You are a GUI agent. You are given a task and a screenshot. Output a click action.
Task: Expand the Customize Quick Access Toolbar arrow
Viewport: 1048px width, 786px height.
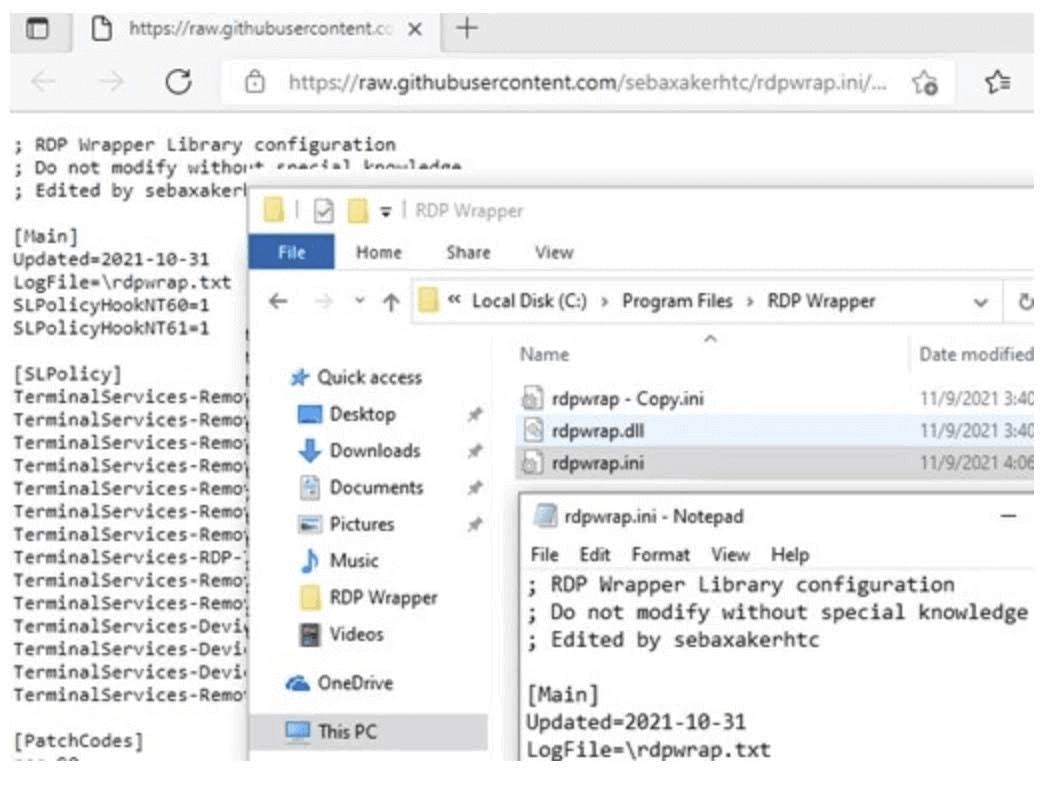386,212
